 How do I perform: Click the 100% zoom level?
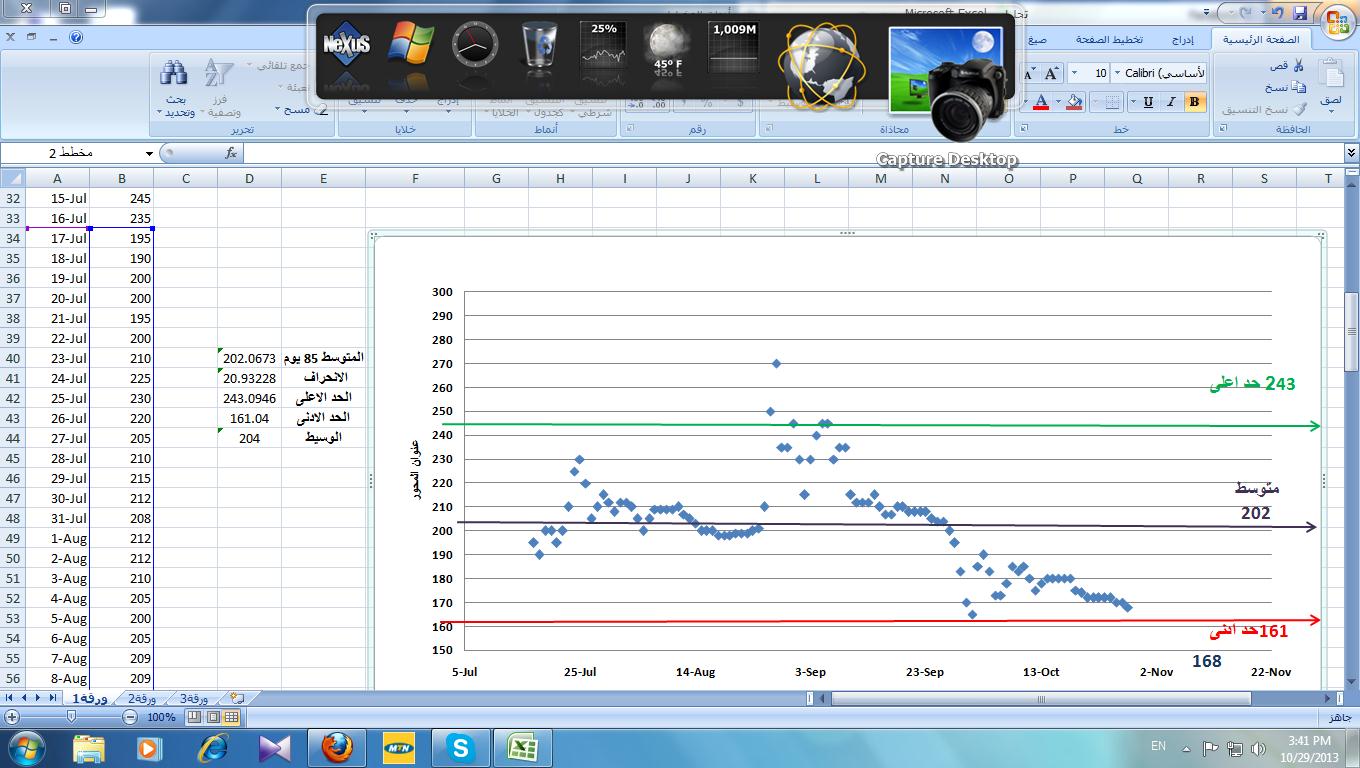[x=161, y=717]
